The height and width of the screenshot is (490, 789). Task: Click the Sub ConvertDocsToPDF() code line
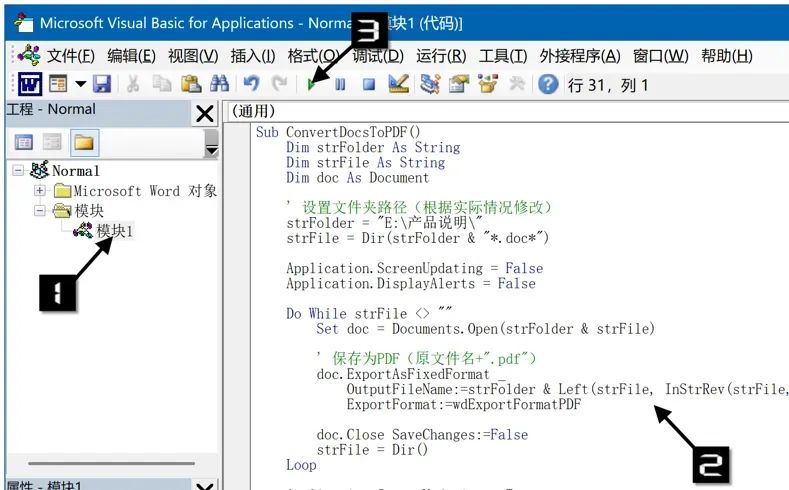pos(338,132)
